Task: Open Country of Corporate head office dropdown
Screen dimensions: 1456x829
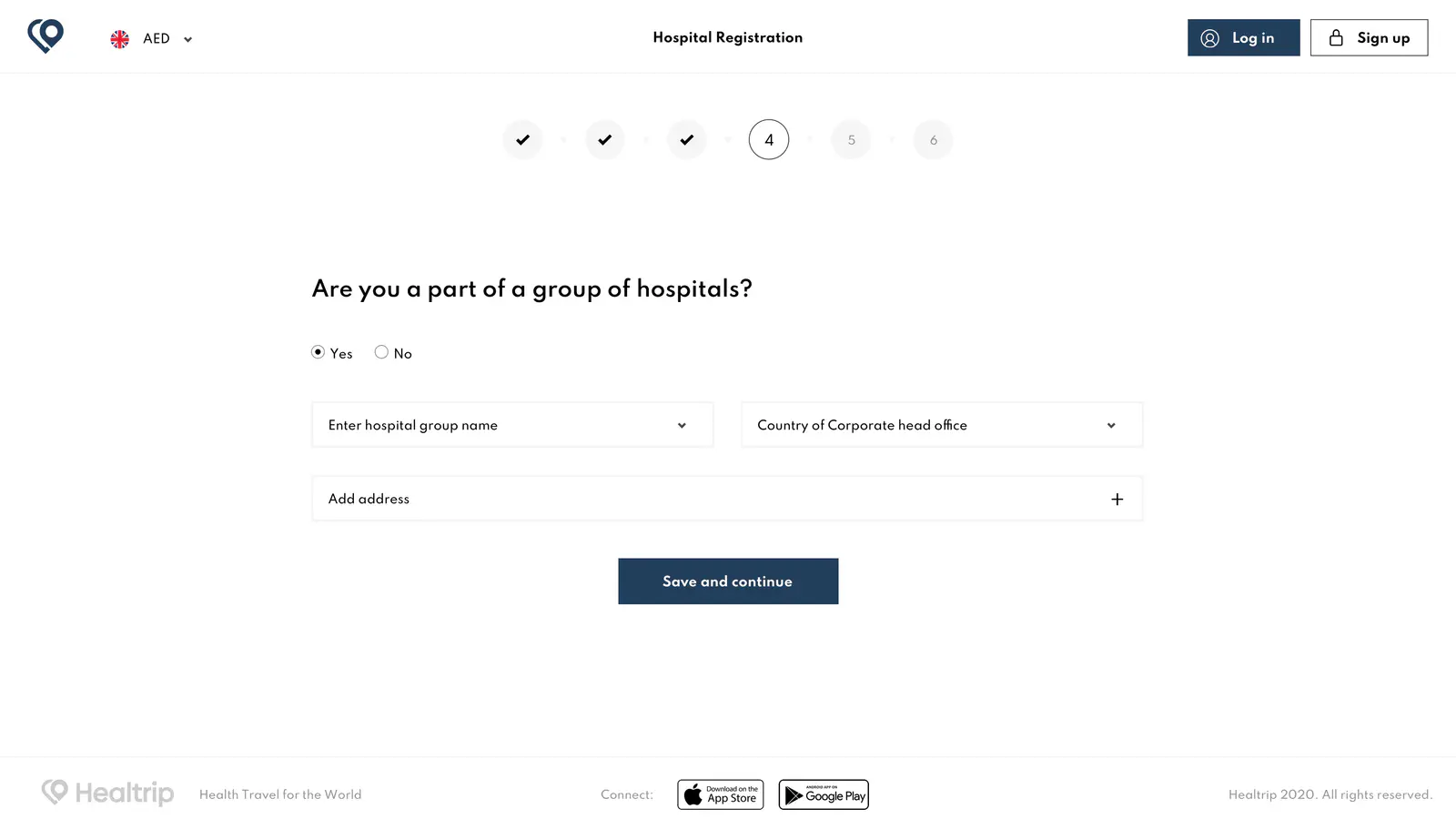Action: pyautogui.click(x=942, y=425)
